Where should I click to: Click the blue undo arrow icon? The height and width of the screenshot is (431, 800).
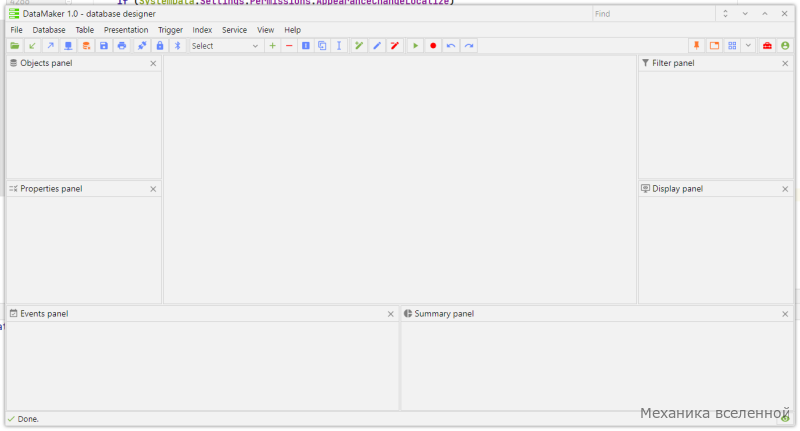[451, 46]
